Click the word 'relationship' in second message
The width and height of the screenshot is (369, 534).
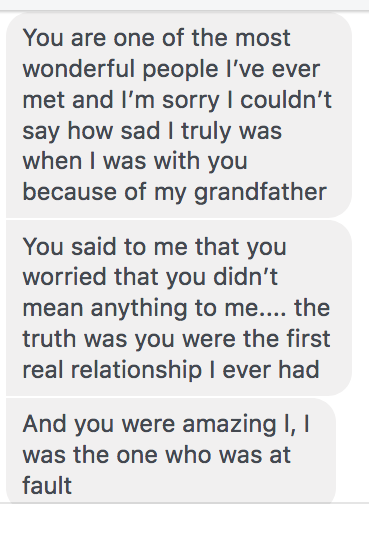tap(136, 371)
